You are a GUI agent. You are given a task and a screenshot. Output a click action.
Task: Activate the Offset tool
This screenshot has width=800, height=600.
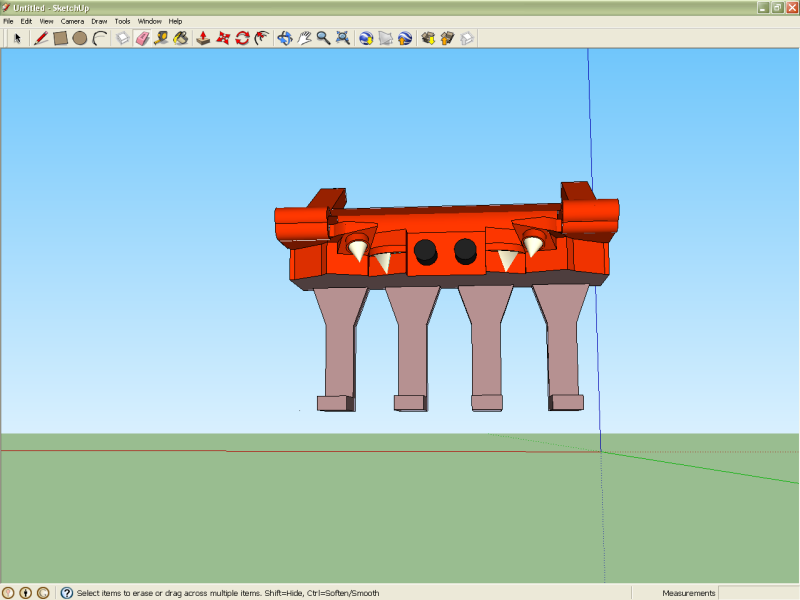[262, 38]
